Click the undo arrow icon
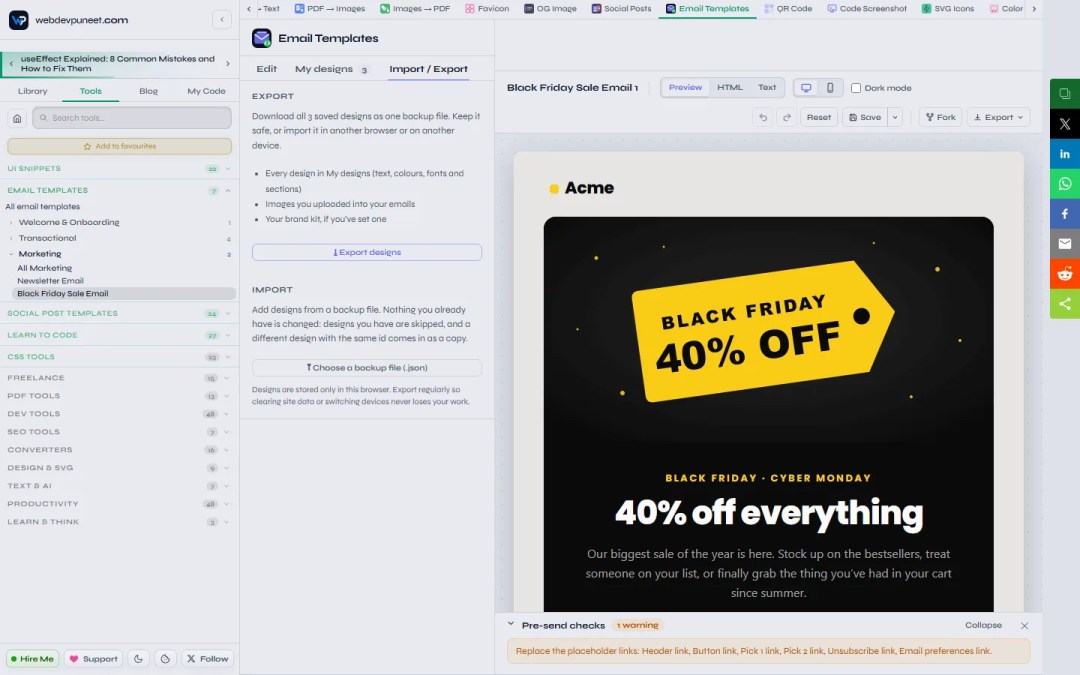This screenshot has width=1080, height=675. pyautogui.click(x=762, y=117)
